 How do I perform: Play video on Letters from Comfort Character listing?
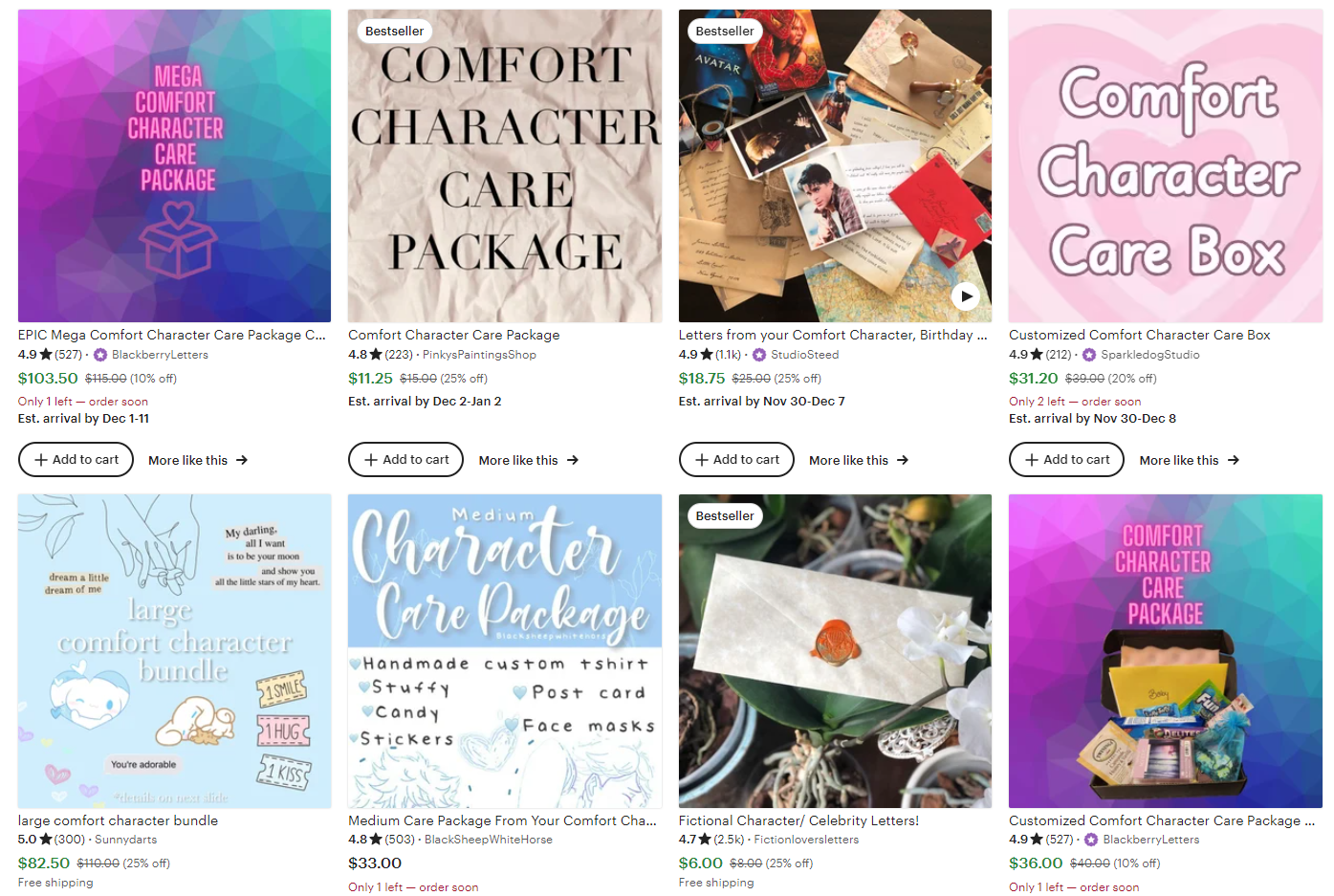pyautogui.click(x=967, y=296)
